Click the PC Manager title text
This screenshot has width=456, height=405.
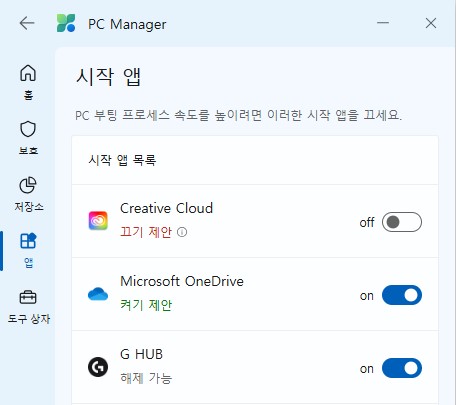pos(127,24)
